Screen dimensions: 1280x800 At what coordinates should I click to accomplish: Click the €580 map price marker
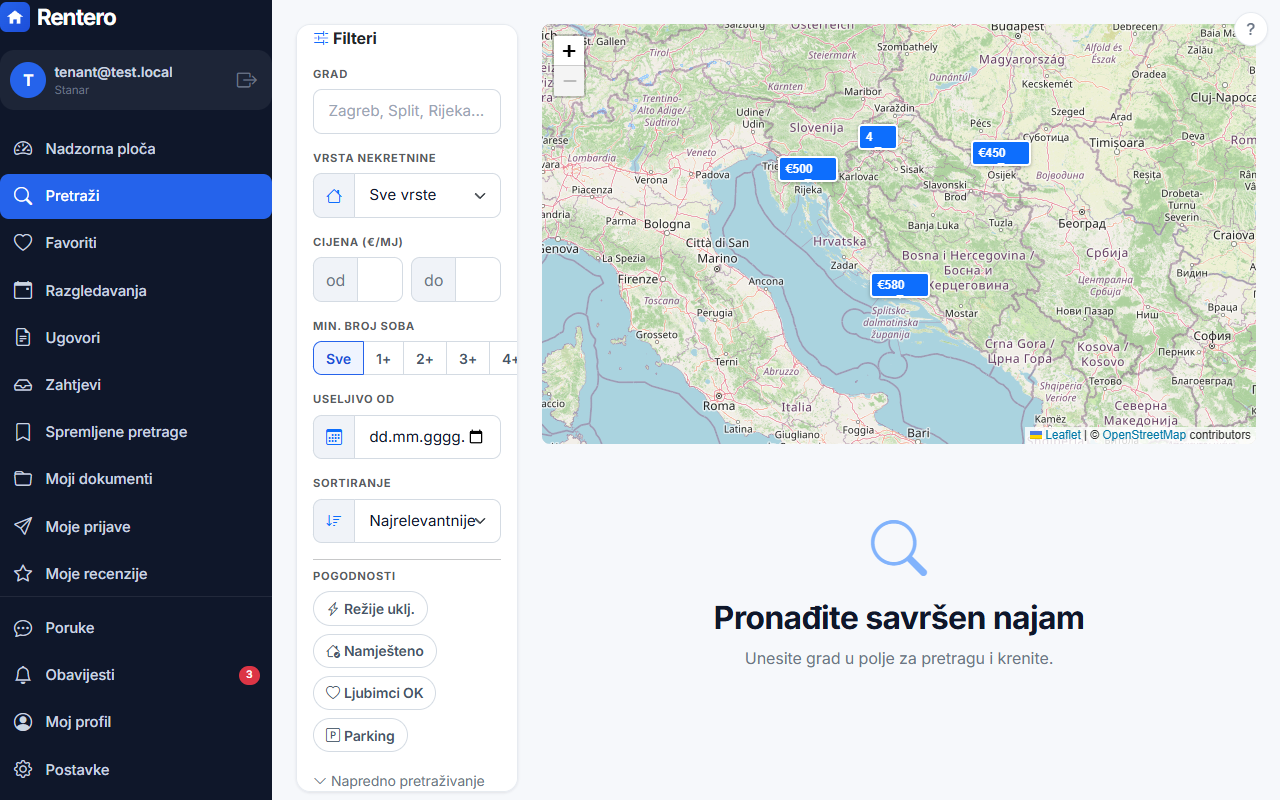click(899, 285)
